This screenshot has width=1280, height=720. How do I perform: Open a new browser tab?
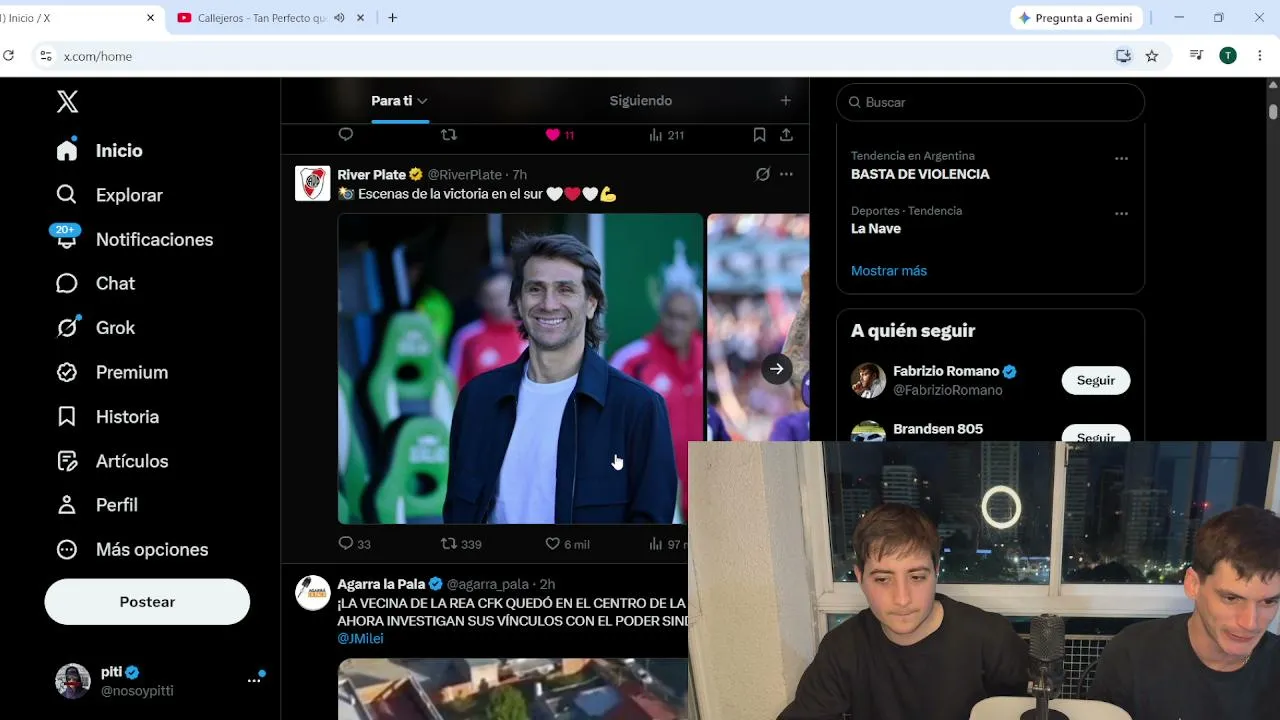click(392, 18)
